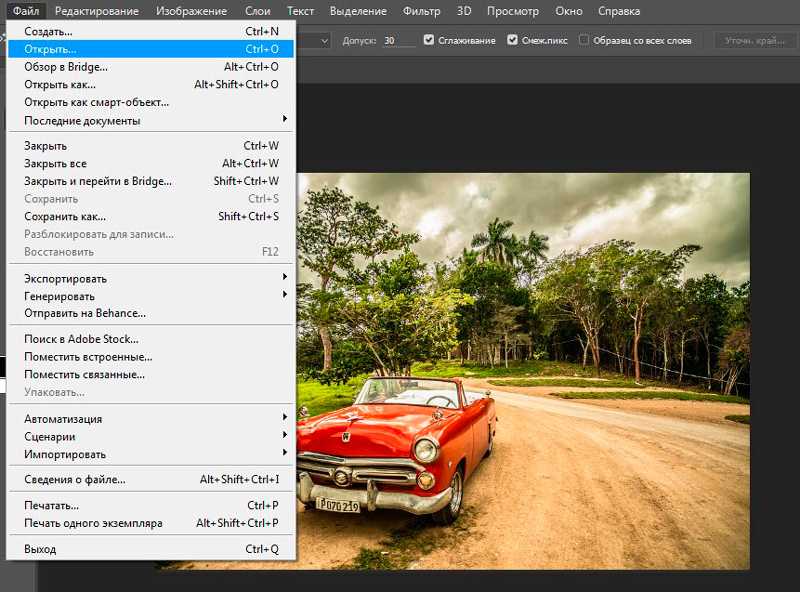The width and height of the screenshot is (800, 592).
Task: Click the Допуск value field showing 30
Action: point(399,40)
